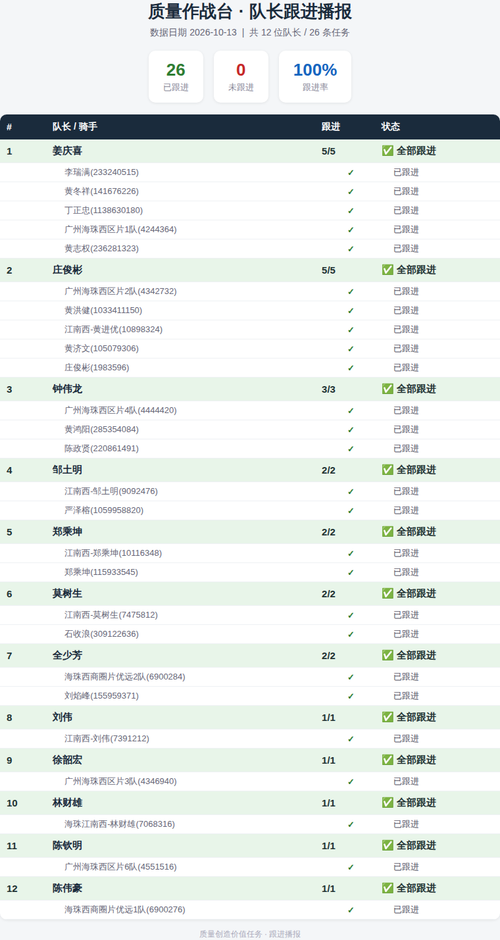500x940 pixels.
Task: Click the 队长 / 骑手 column header
Action: point(75,126)
